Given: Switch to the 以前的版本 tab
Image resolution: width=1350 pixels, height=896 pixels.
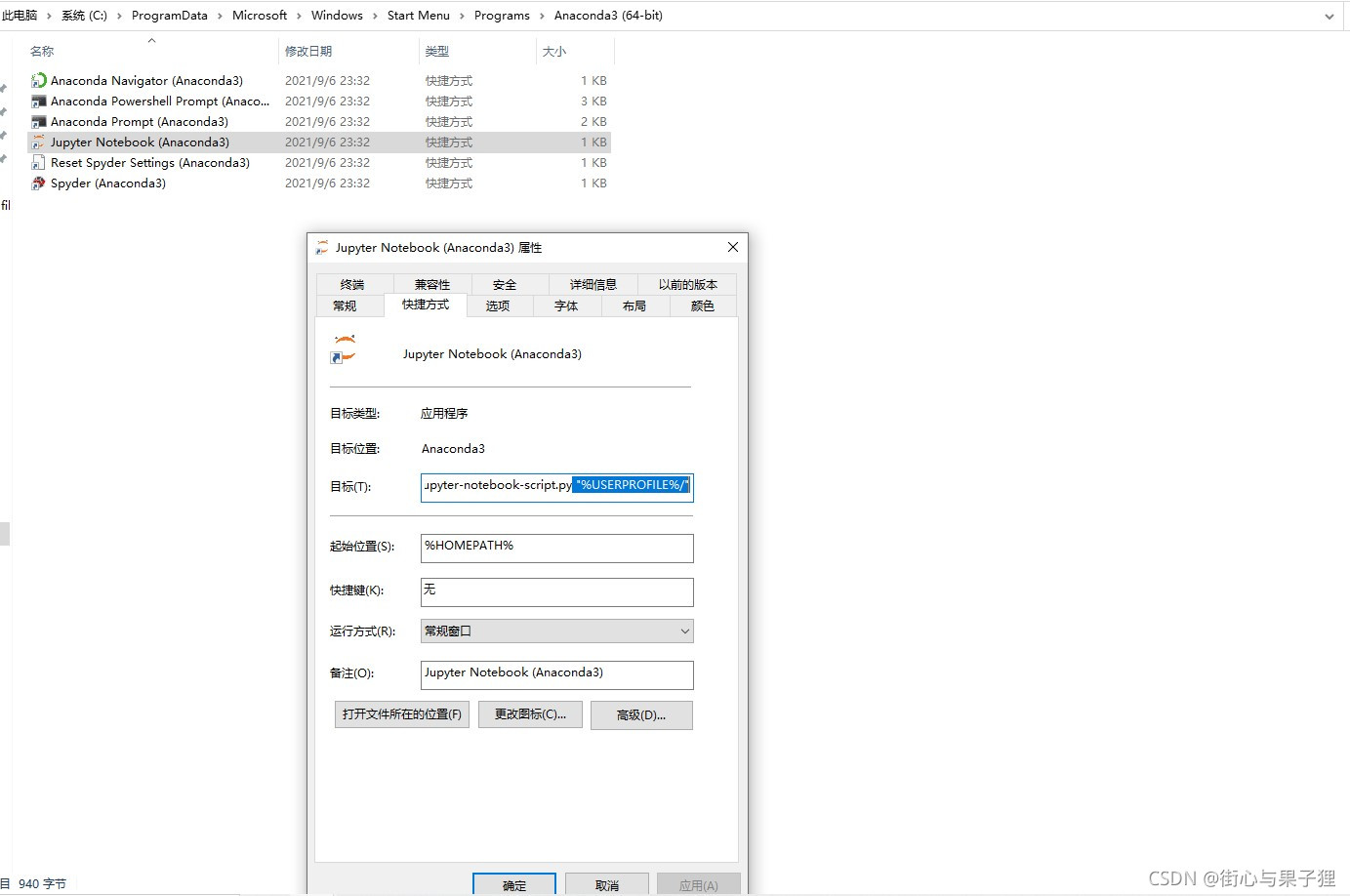Looking at the screenshot, I should point(687,284).
